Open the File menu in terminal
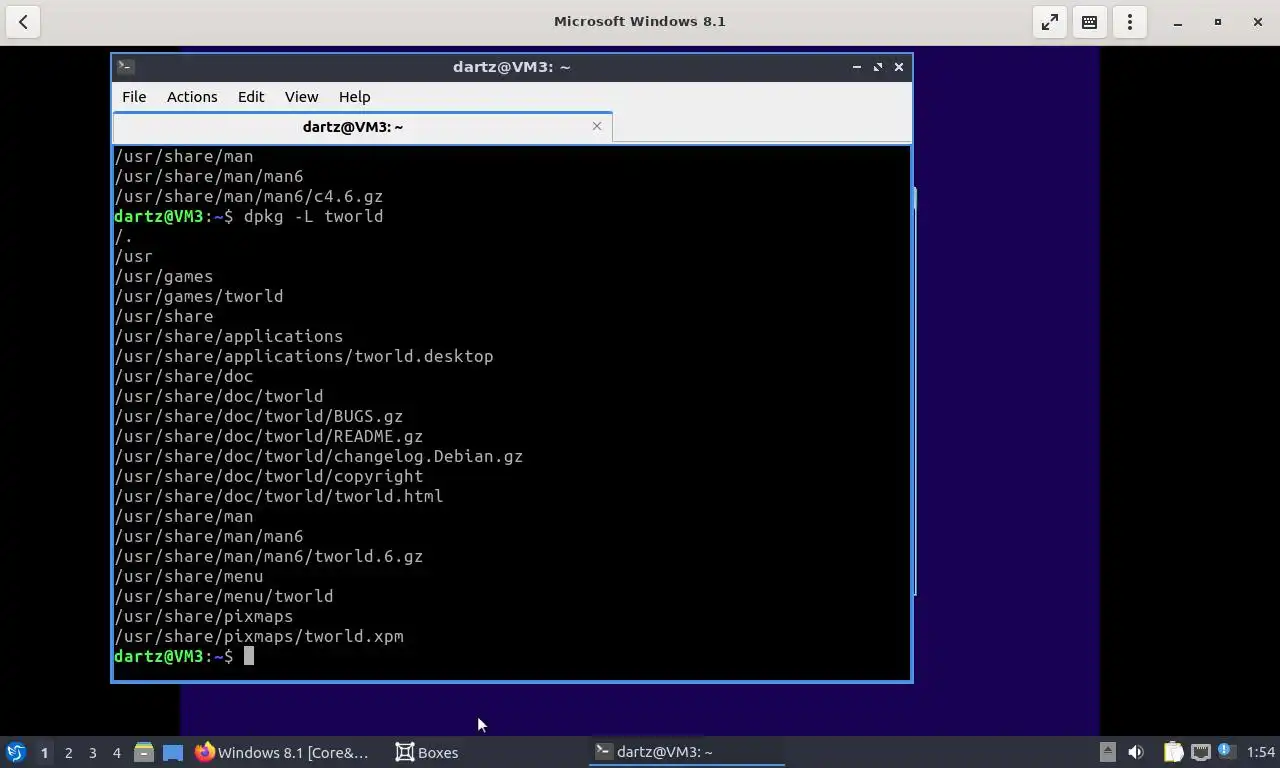 [134, 97]
